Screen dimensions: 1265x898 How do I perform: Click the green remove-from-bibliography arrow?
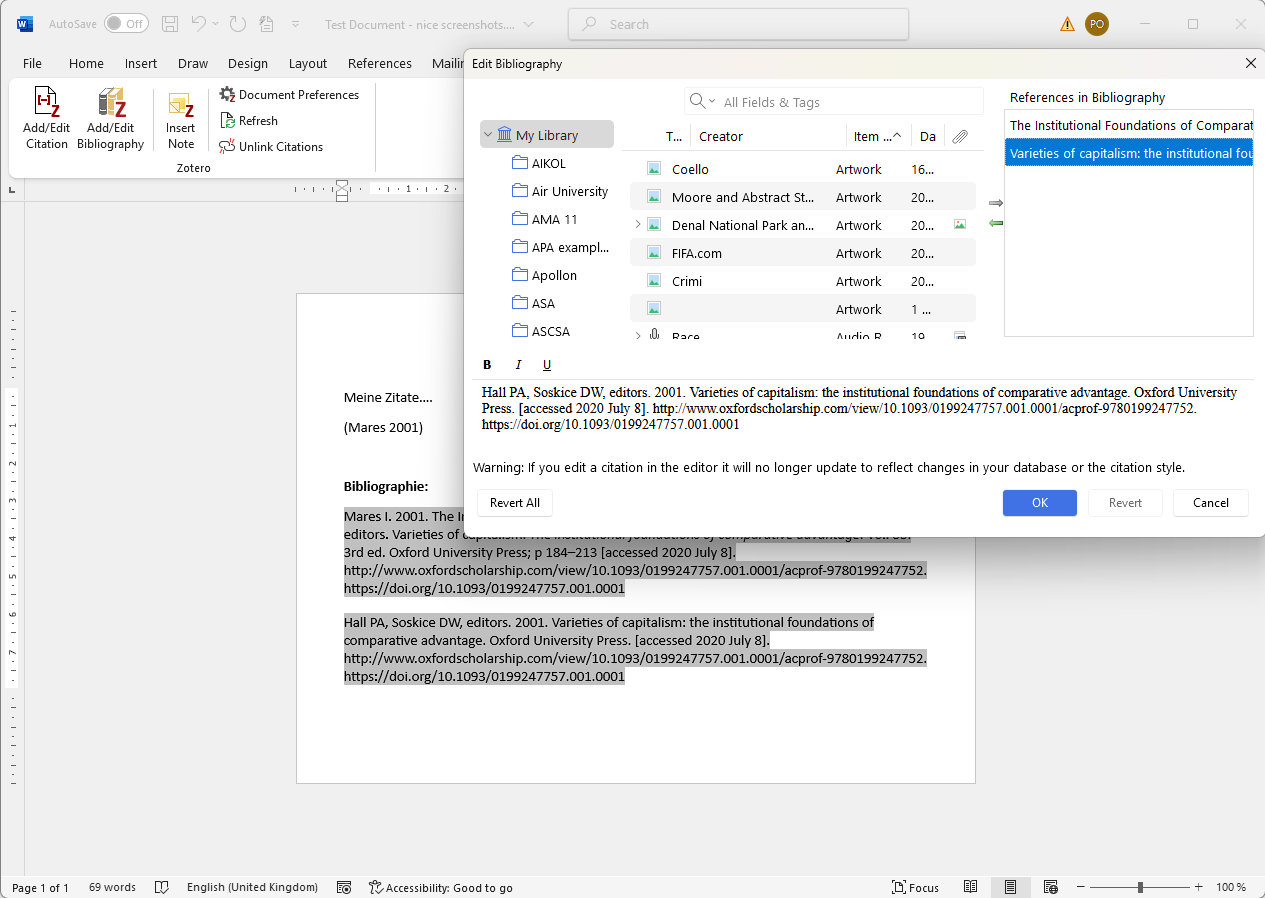click(995, 223)
